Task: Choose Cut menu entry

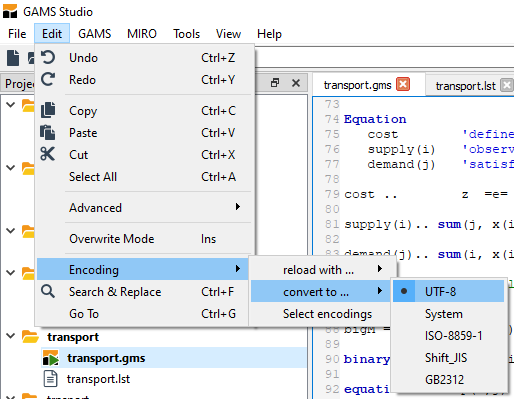Action: point(144,155)
